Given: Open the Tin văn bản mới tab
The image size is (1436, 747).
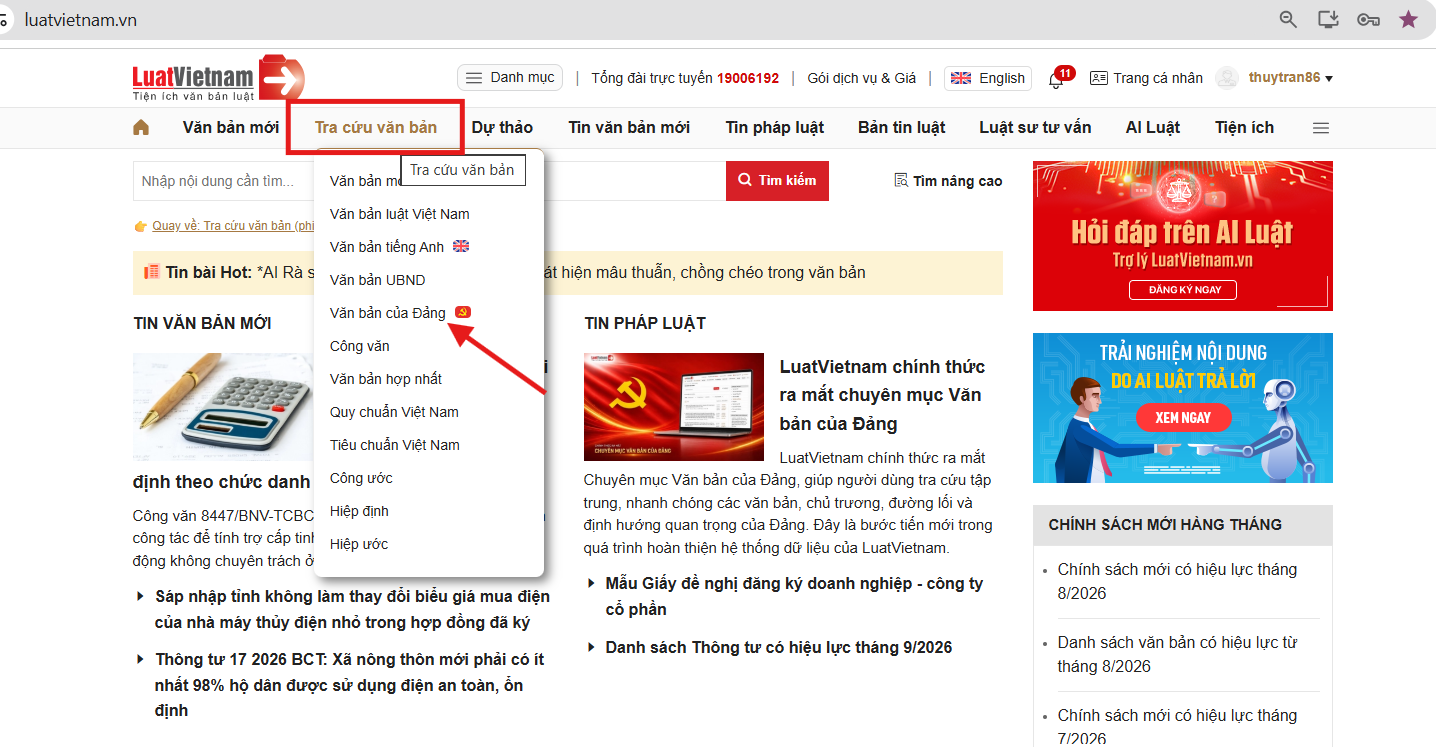Looking at the screenshot, I should pos(629,128).
